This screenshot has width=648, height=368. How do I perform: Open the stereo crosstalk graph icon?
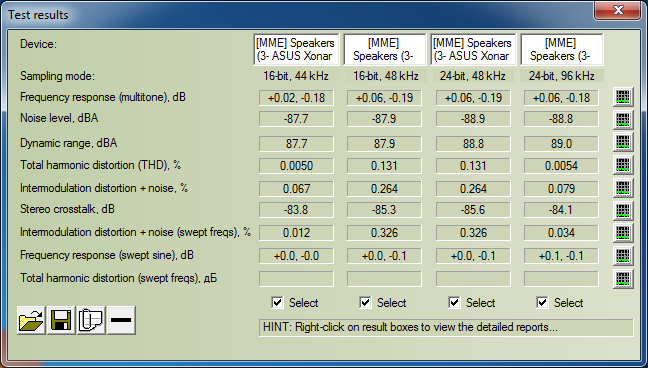(x=623, y=210)
